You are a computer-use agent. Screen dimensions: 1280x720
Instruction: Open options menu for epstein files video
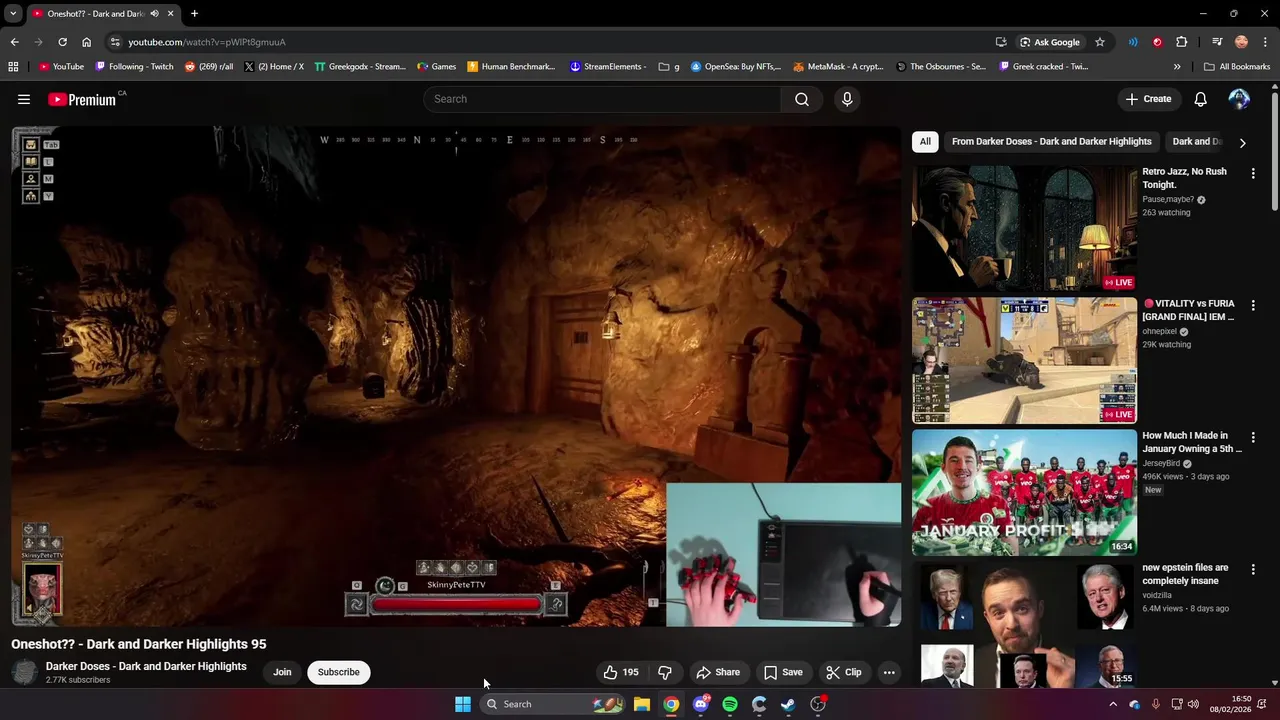[x=1253, y=569]
